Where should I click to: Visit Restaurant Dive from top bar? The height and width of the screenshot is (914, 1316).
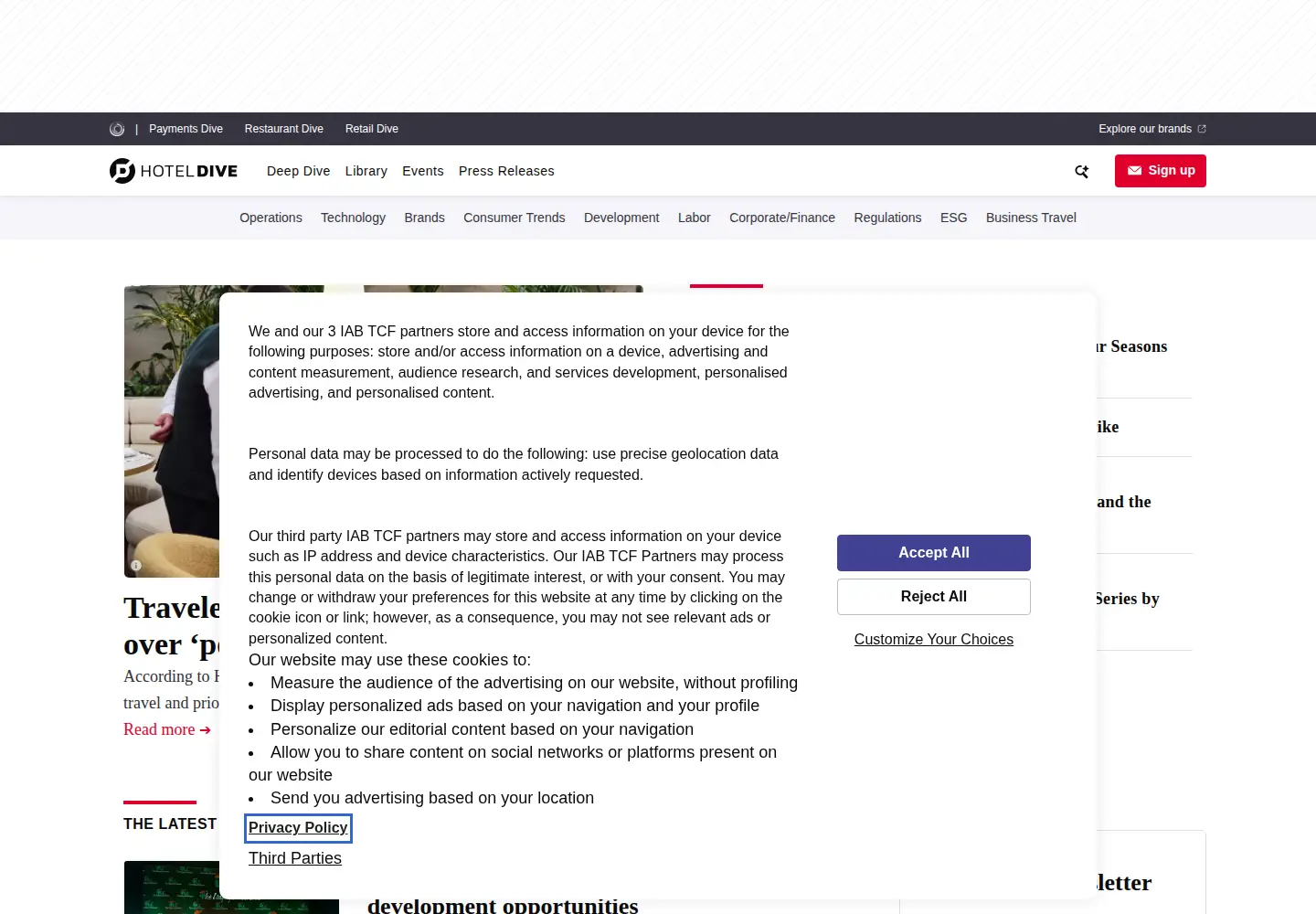point(284,129)
